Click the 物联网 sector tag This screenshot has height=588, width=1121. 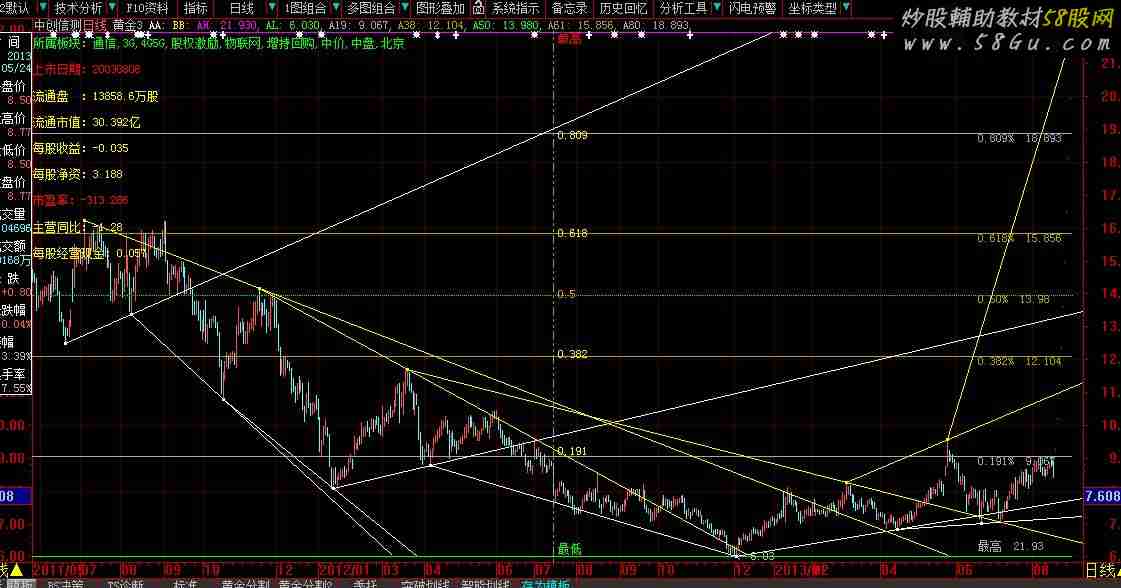coord(243,43)
